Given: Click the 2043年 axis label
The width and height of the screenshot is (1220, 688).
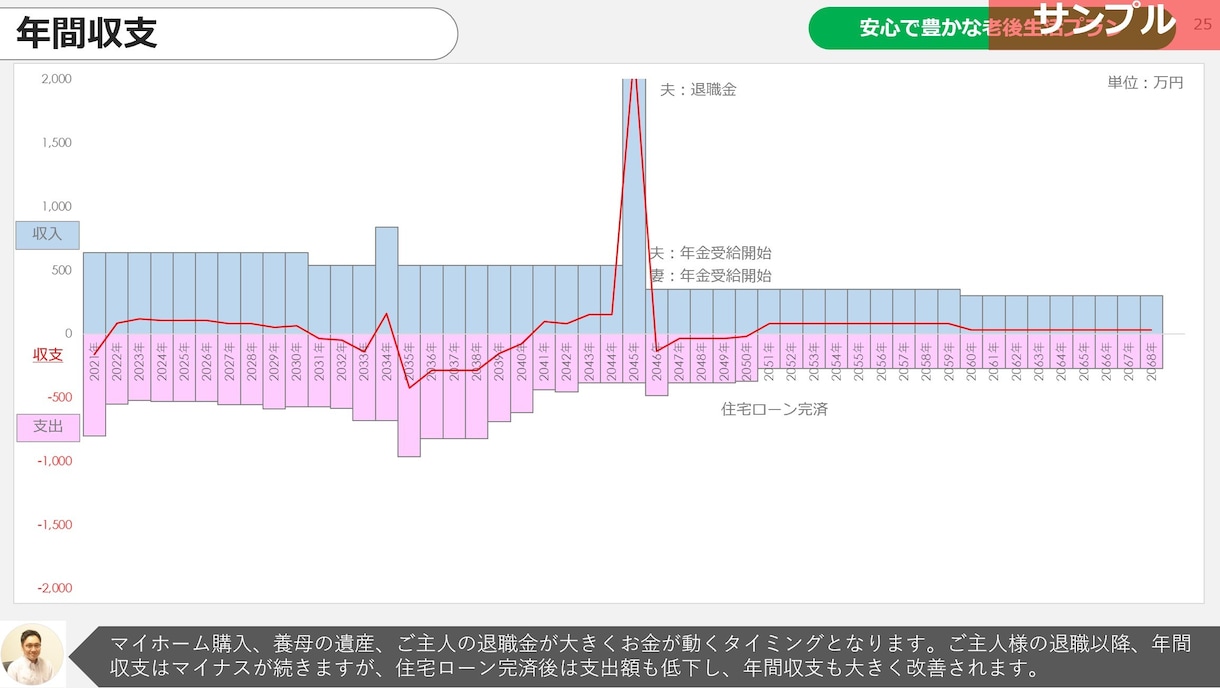Looking at the screenshot, I should pos(589,362).
